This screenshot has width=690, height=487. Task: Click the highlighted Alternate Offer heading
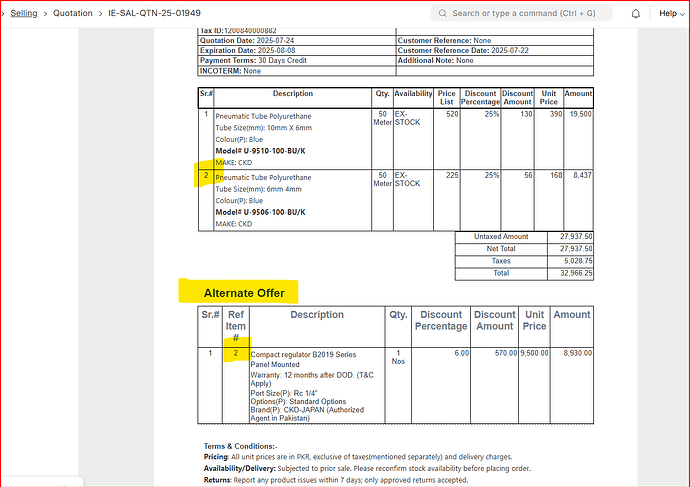[x=245, y=293]
